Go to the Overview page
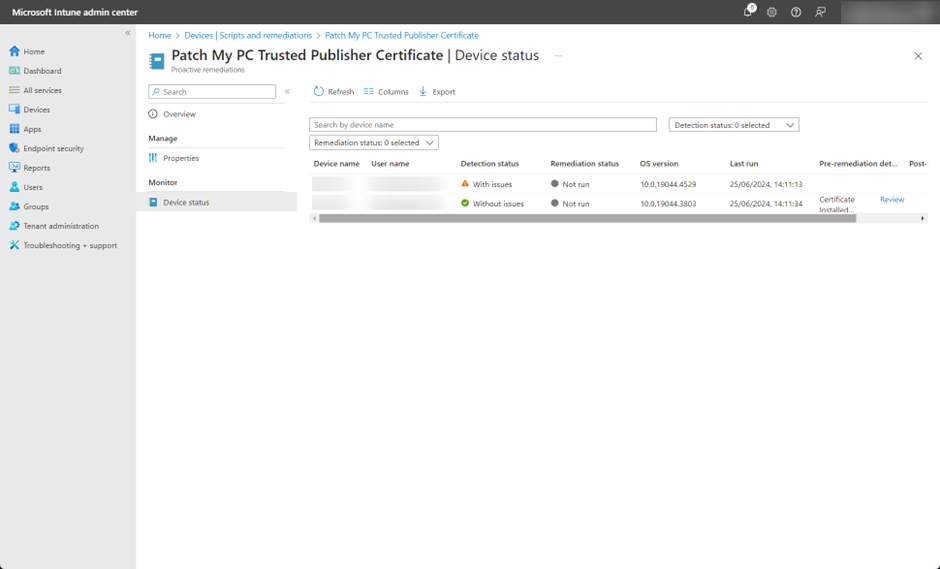 pos(179,114)
